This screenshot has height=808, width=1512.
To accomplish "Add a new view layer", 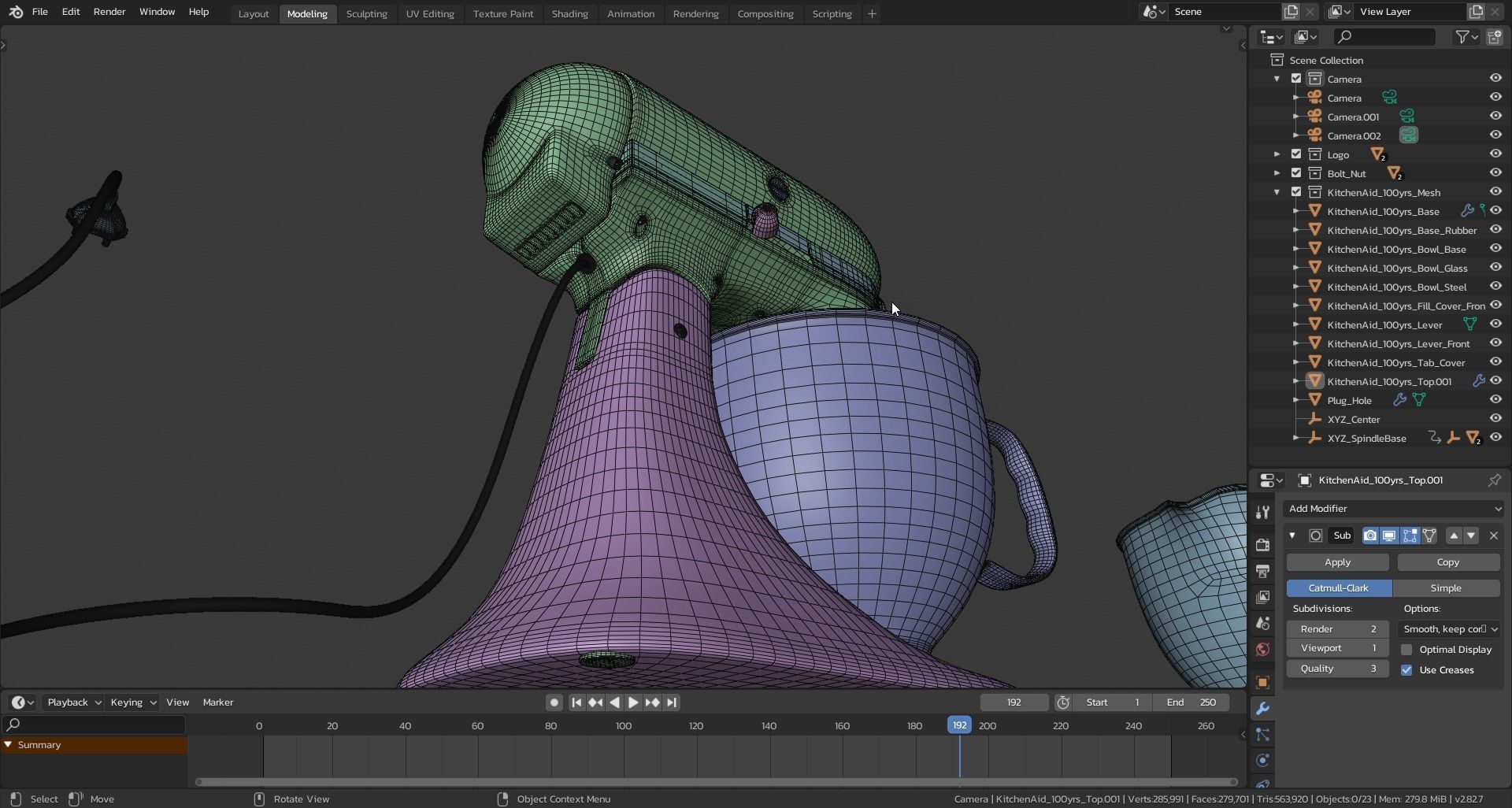I will (1477, 12).
